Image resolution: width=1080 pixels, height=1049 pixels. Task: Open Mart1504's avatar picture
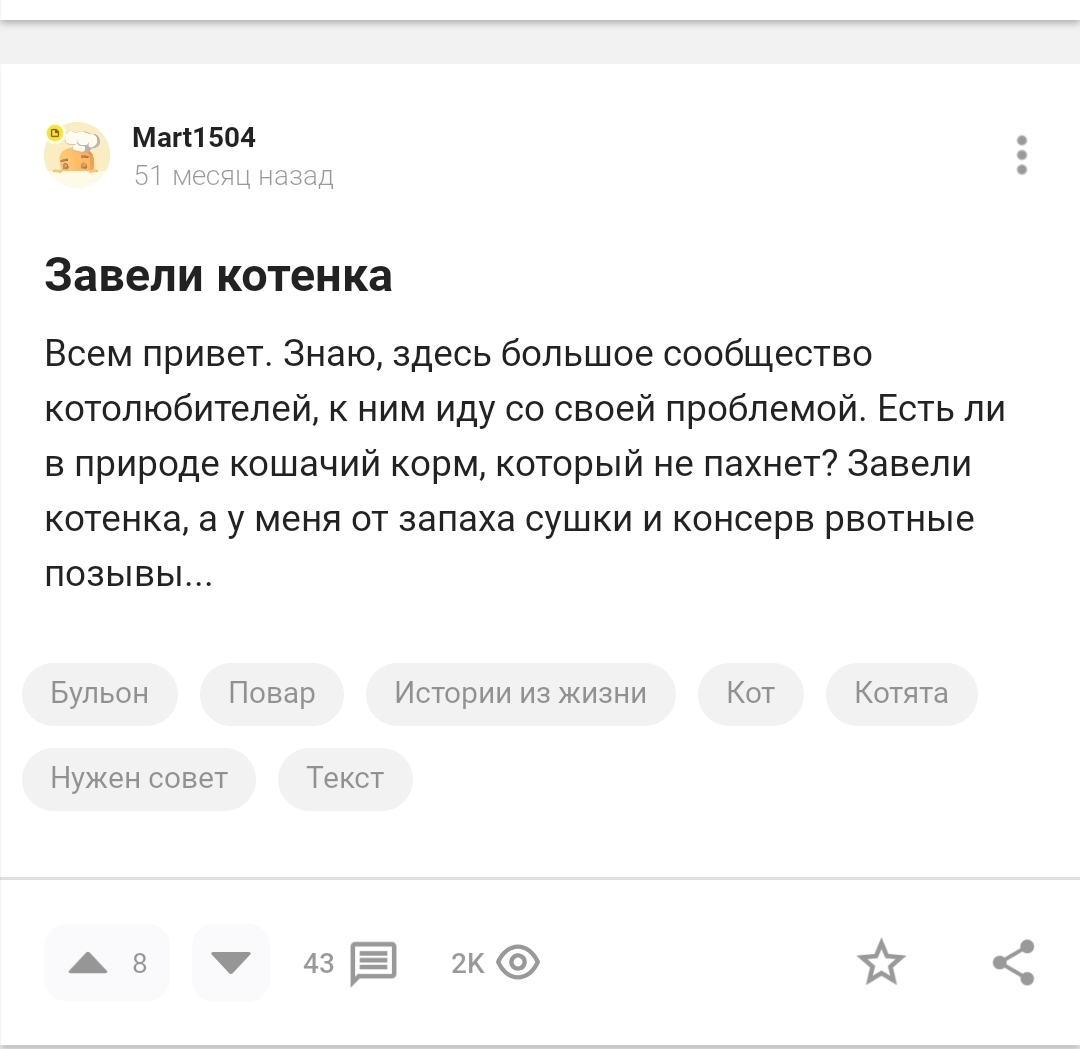pos(77,155)
